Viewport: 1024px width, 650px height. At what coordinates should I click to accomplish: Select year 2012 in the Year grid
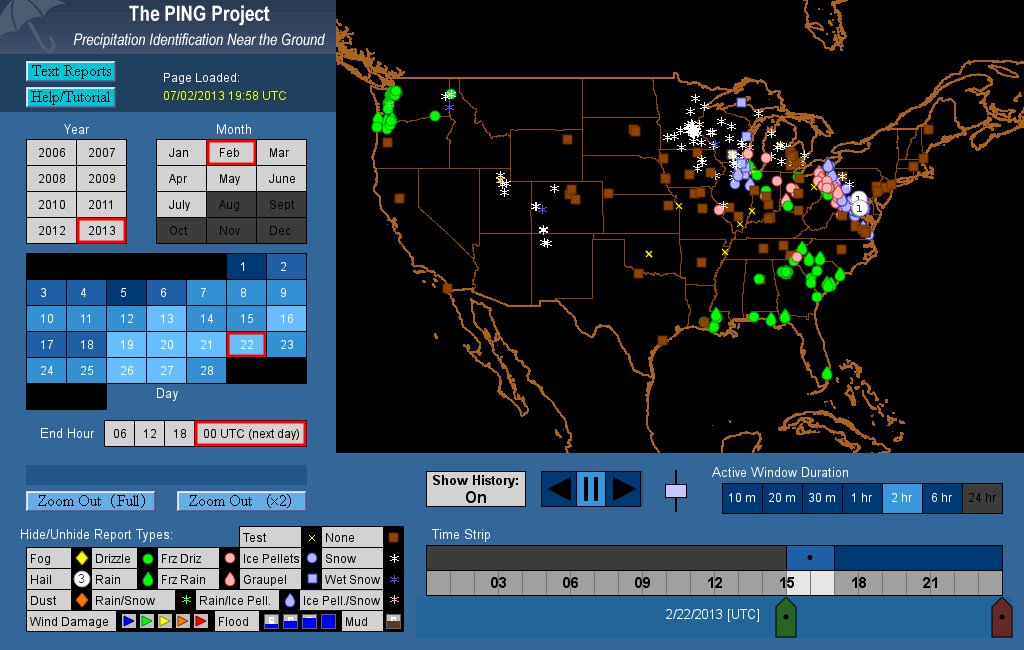pos(52,230)
